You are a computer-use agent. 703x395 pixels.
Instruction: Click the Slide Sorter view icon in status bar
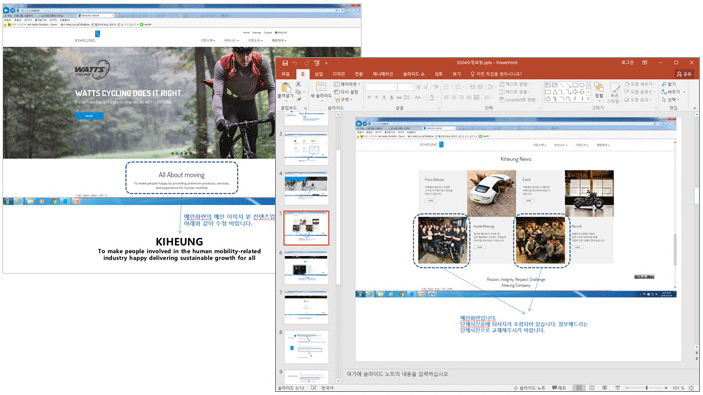coord(592,387)
